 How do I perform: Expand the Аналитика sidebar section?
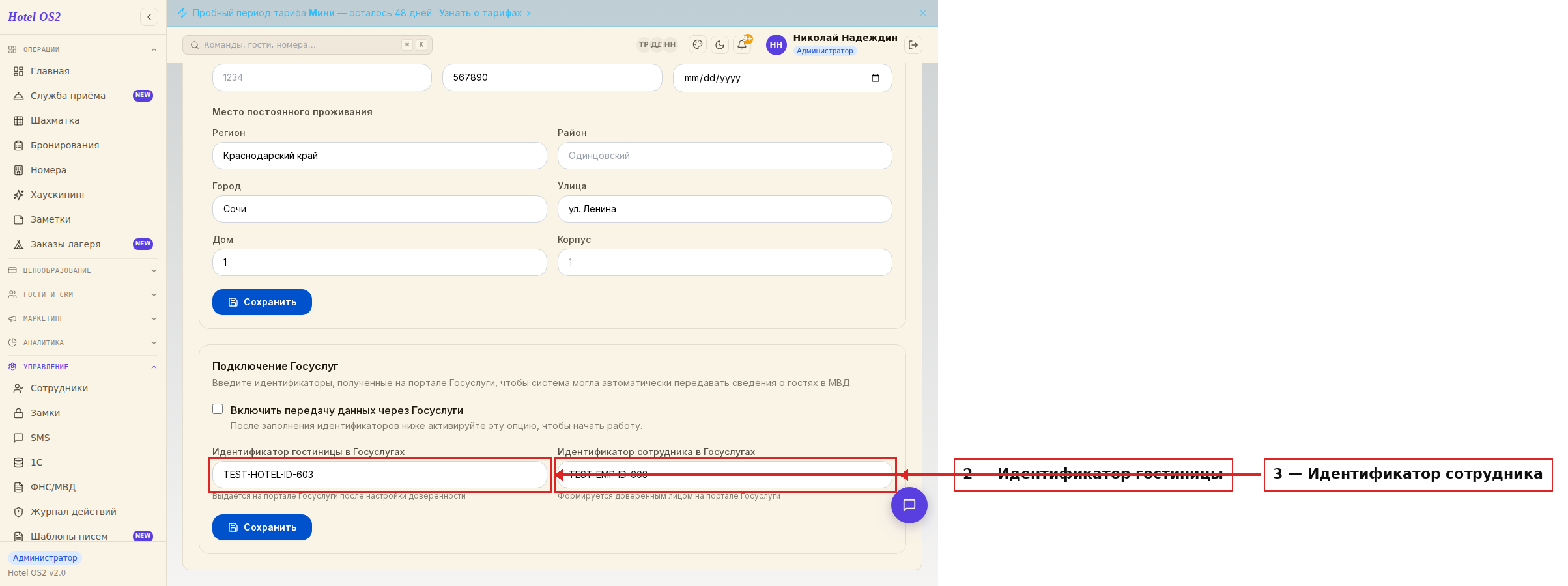tap(83, 342)
